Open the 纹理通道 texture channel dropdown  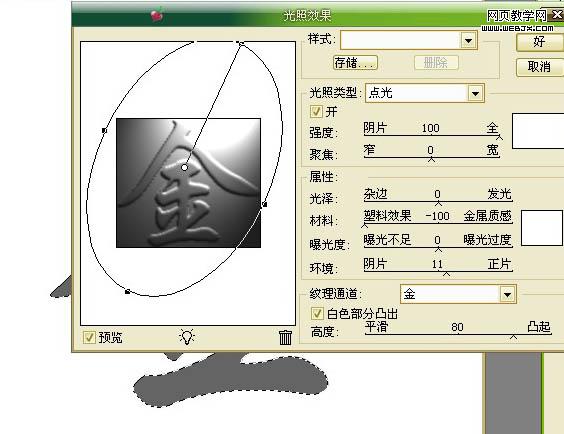click(507, 294)
